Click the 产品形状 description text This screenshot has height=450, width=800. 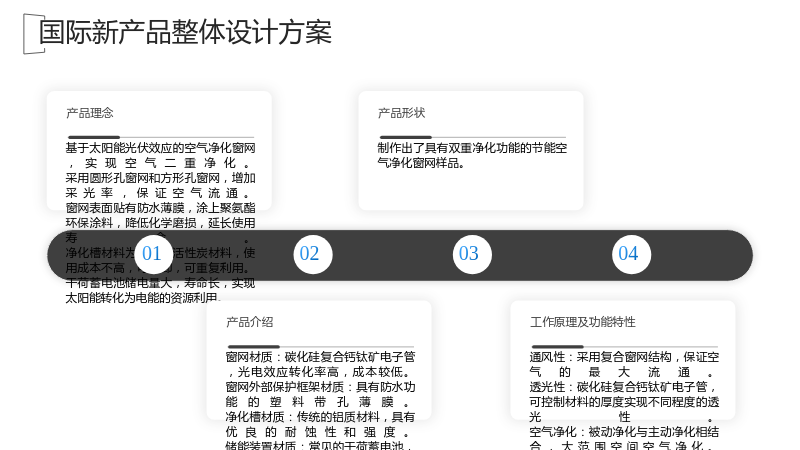coord(472,156)
